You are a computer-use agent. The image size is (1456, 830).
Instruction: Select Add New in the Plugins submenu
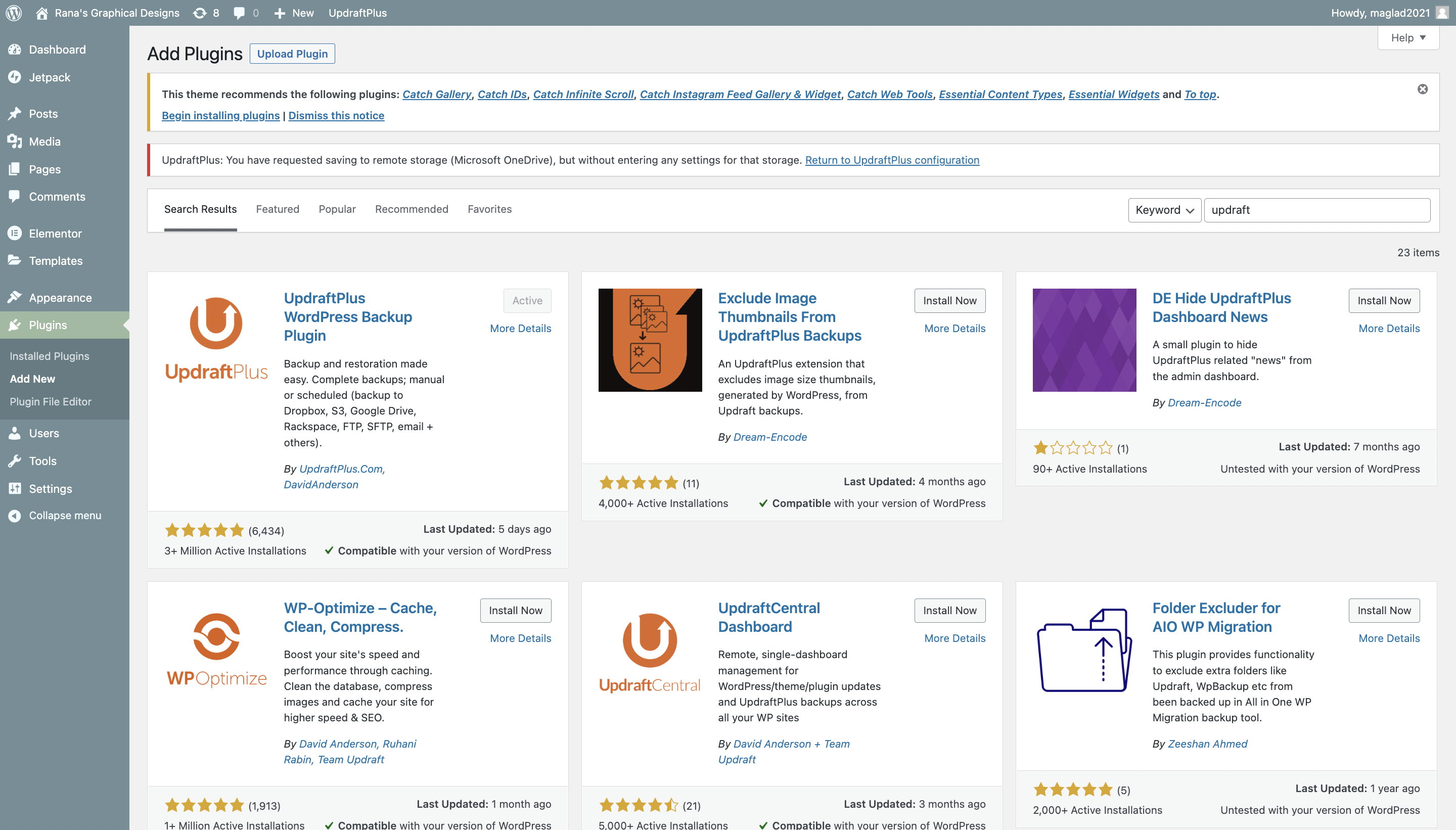(x=32, y=379)
